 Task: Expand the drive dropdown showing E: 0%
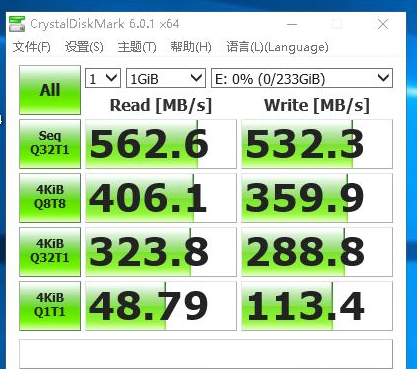tap(302, 78)
